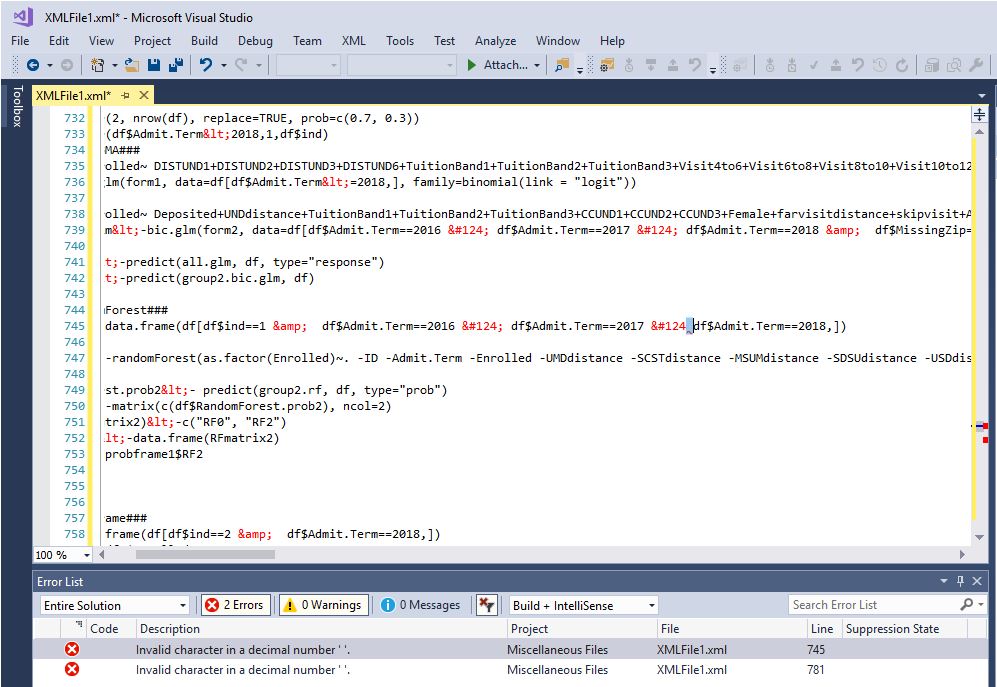
Task: Open the Debug menu
Action: coord(255,41)
